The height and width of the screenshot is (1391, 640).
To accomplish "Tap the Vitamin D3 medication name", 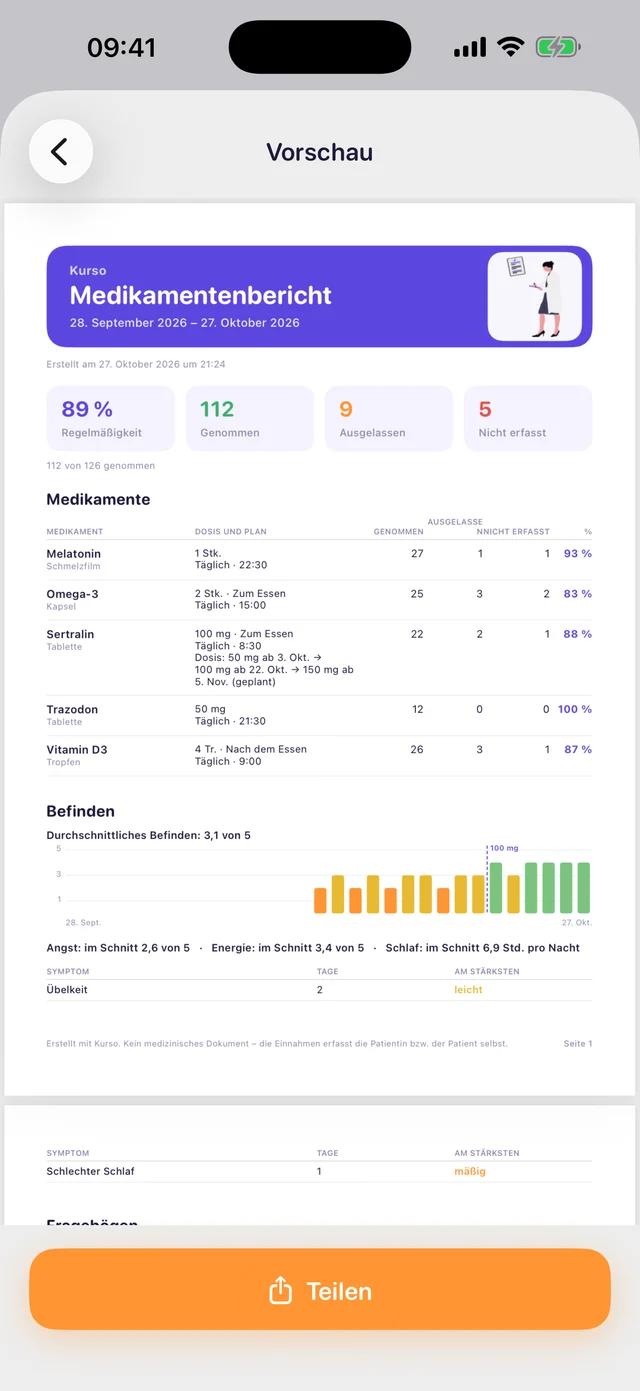I will click(77, 749).
